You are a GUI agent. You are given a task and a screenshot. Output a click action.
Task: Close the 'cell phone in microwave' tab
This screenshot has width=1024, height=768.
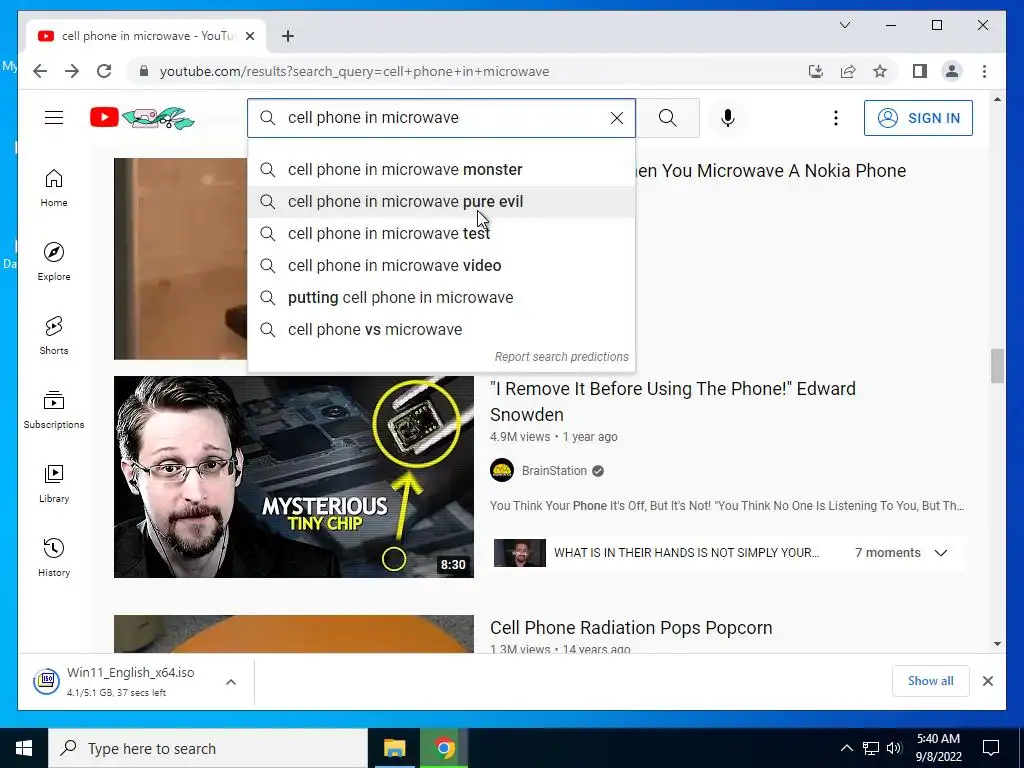[249, 36]
